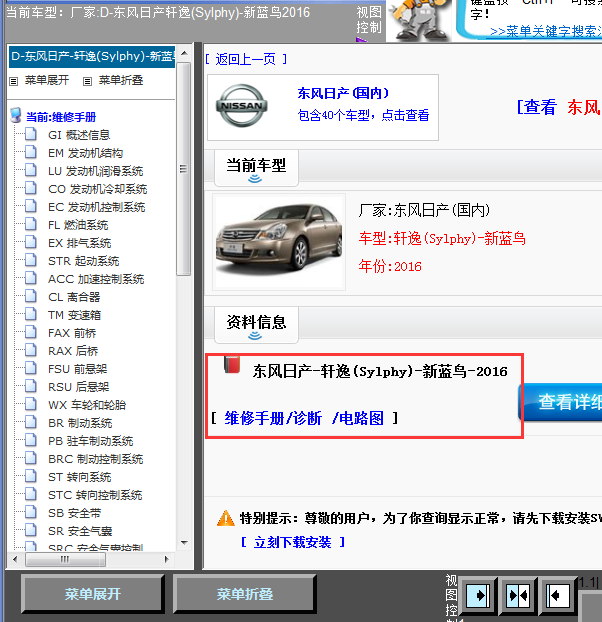The width and height of the screenshot is (602, 622).
Task: Click the Sylphy car thumbnail image
Action: [279, 242]
